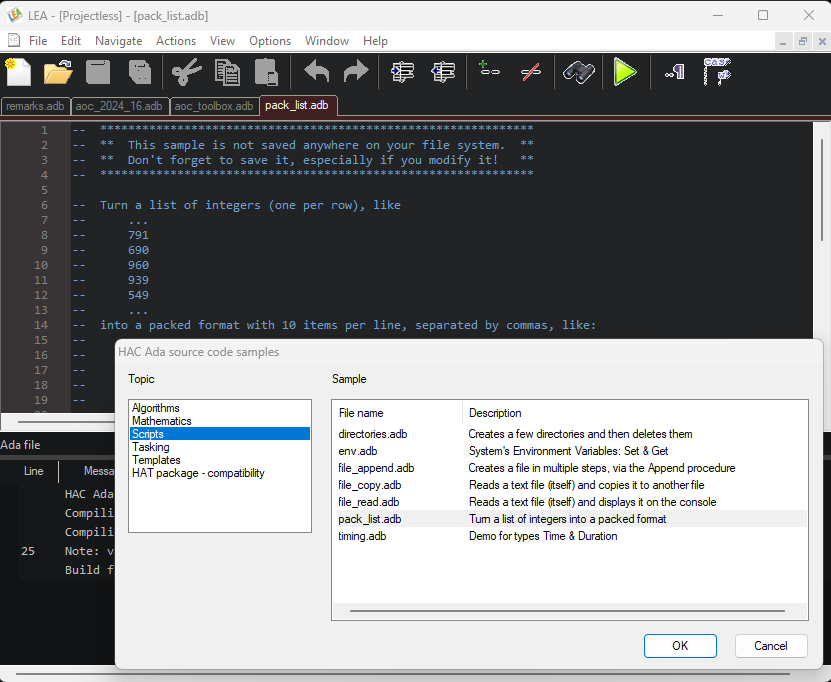This screenshot has width=831, height=682.
Task: Select the pack_list.adb editor tab
Action: point(297,105)
